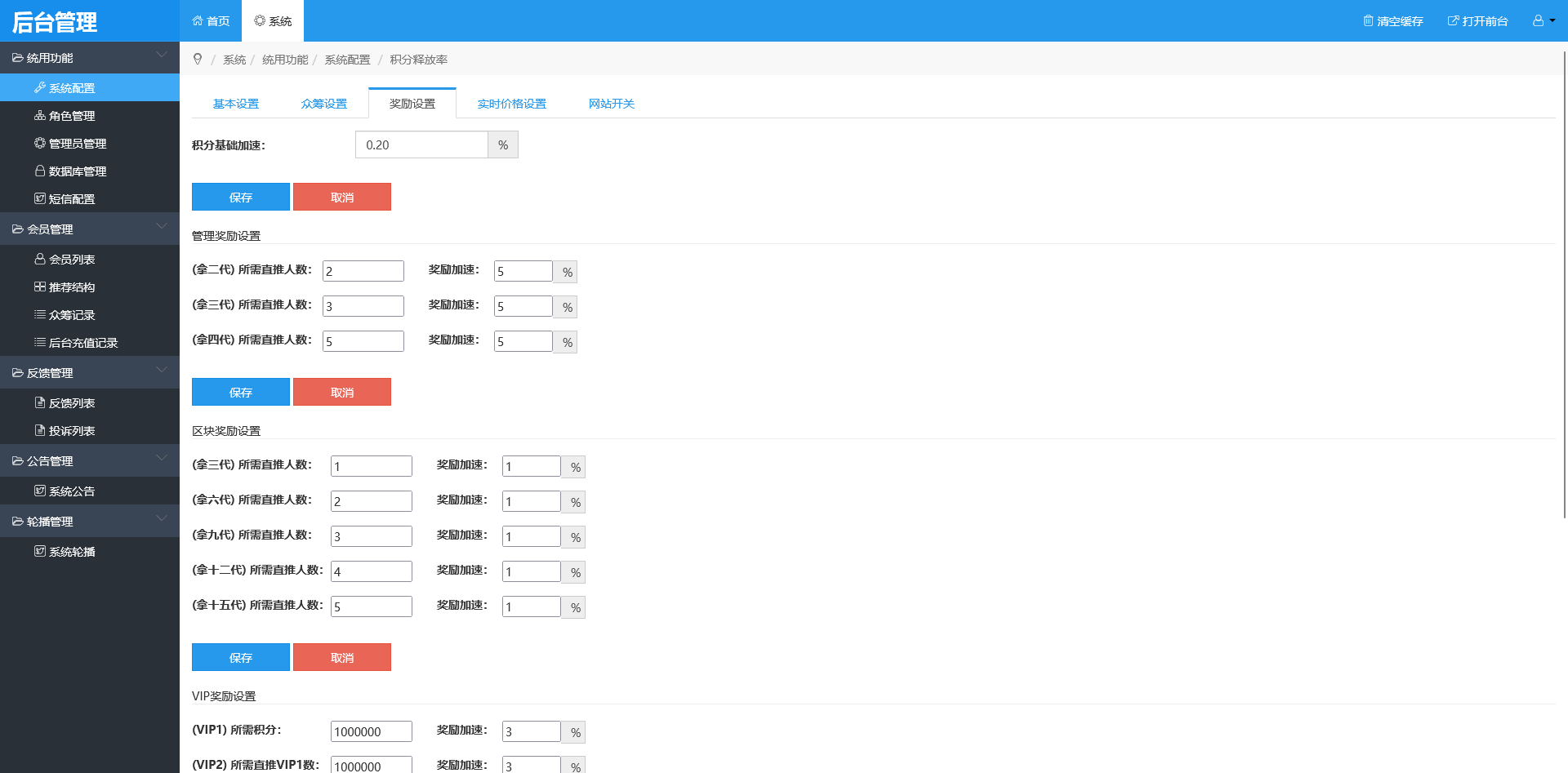This screenshot has height=773, width=1568.
Task: Open the 实时价格设置 tab
Action: (512, 104)
